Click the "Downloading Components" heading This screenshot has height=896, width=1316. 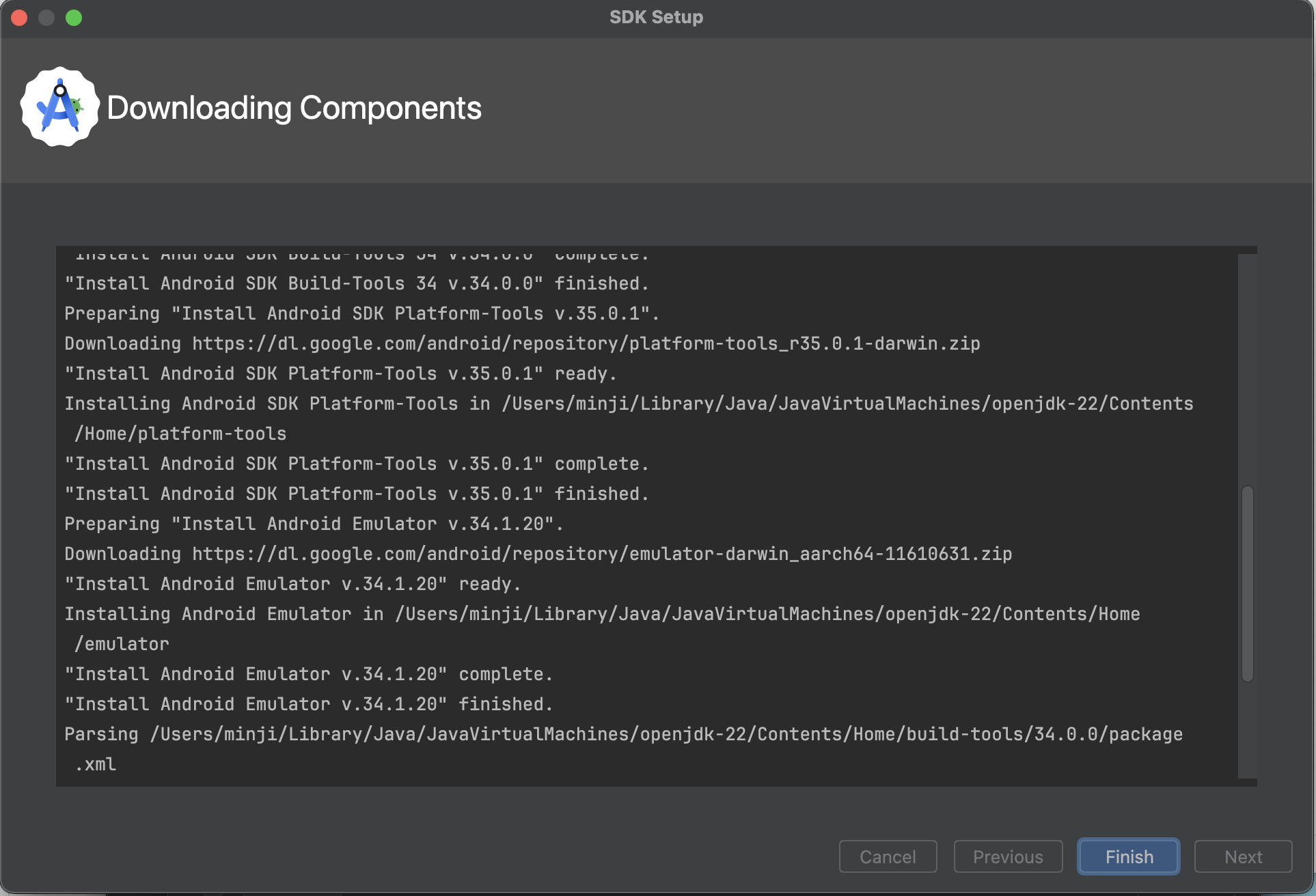click(294, 108)
